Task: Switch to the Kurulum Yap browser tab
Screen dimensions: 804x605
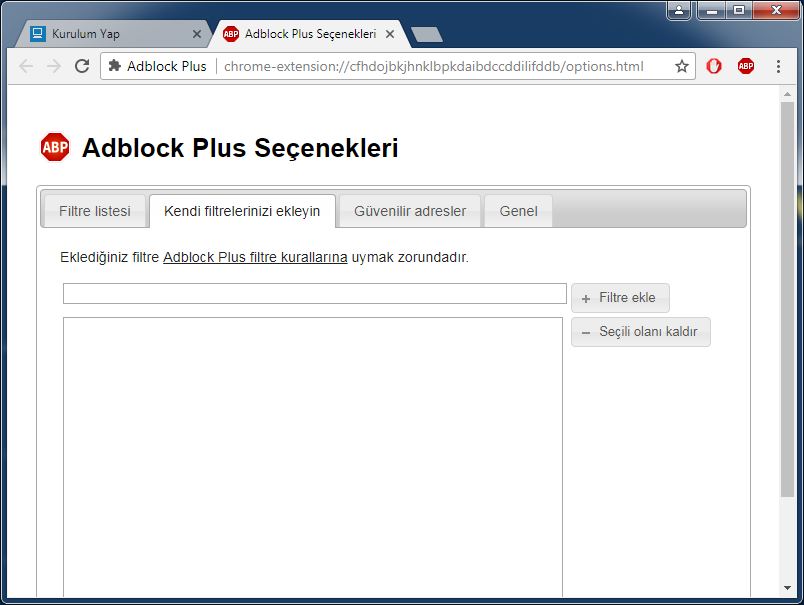Action: (x=114, y=34)
